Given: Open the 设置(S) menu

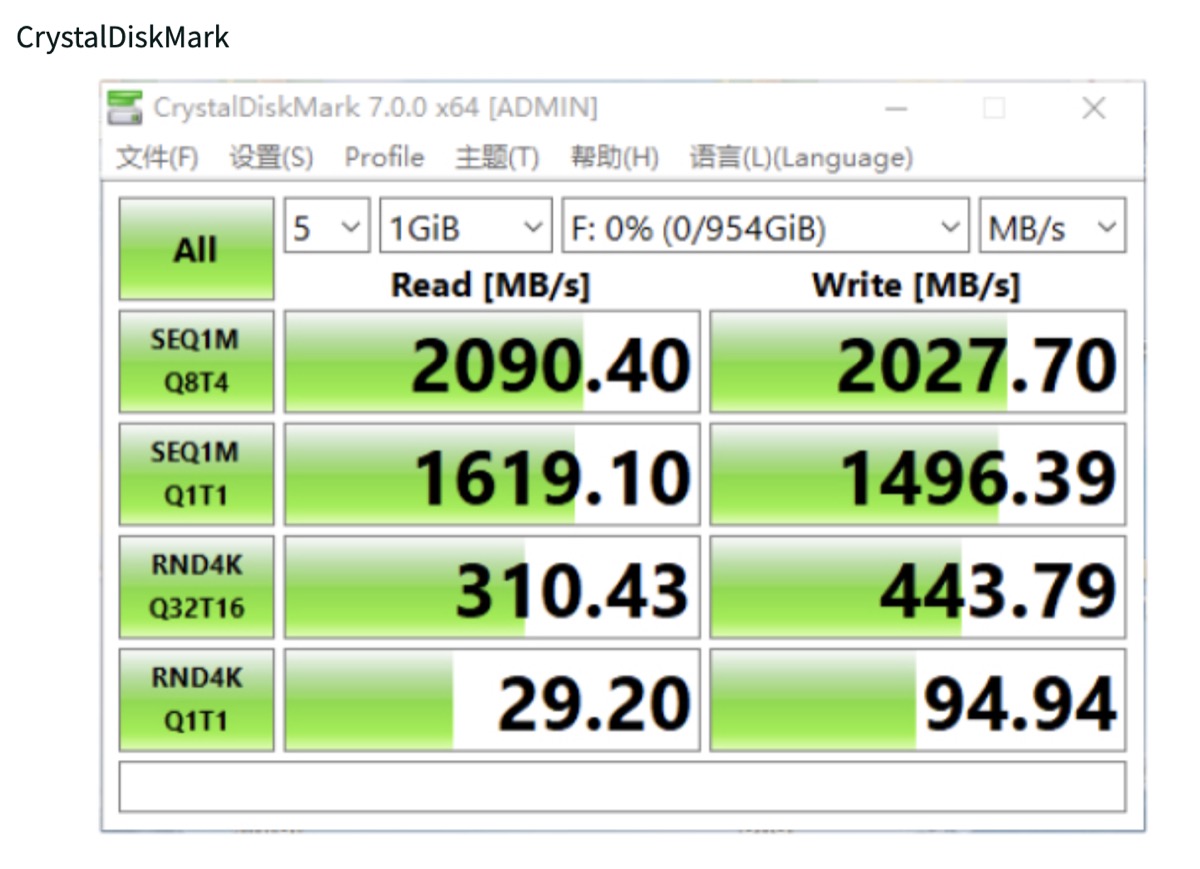Looking at the screenshot, I should coord(271,158).
